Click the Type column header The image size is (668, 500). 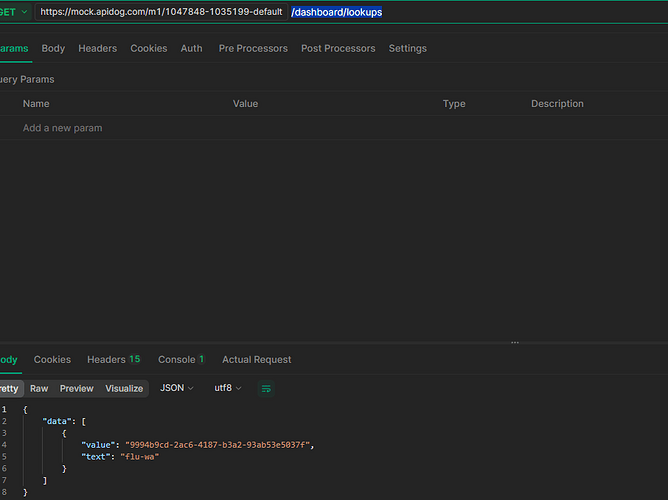(x=454, y=104)
